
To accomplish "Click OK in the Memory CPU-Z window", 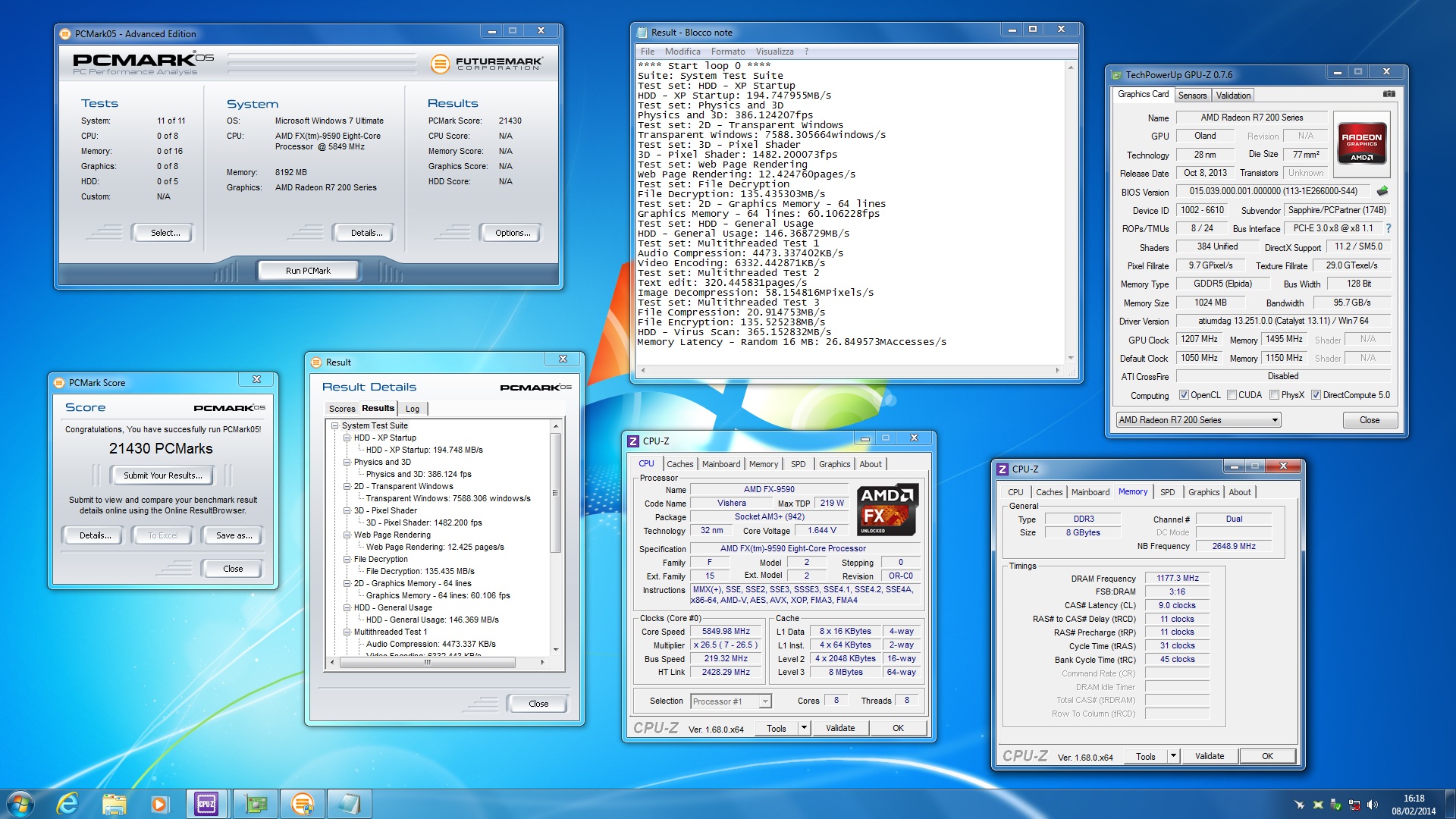I will (1267, 756).
